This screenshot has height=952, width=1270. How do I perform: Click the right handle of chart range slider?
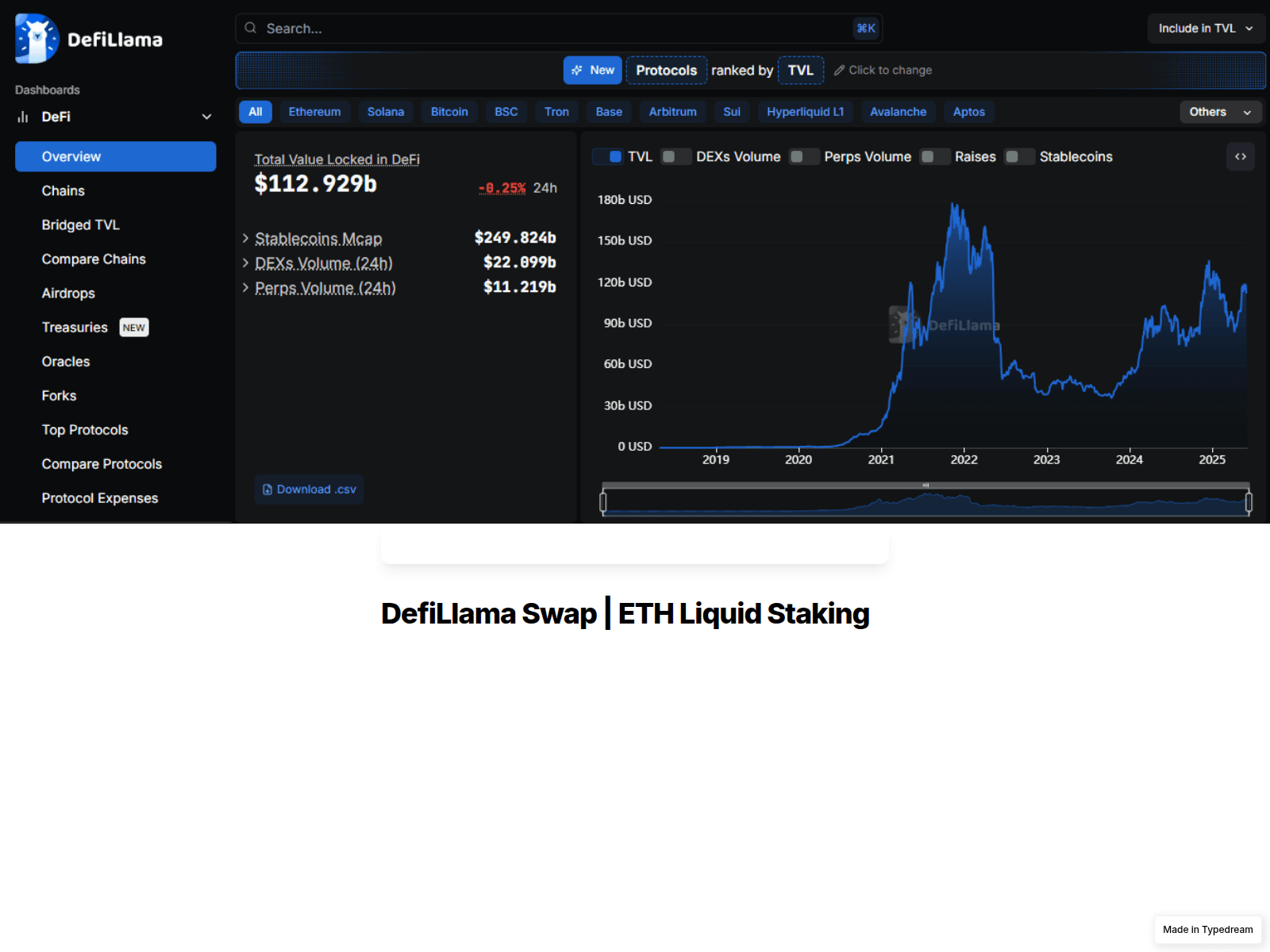pyautogui.click(x=1249, y=501)
